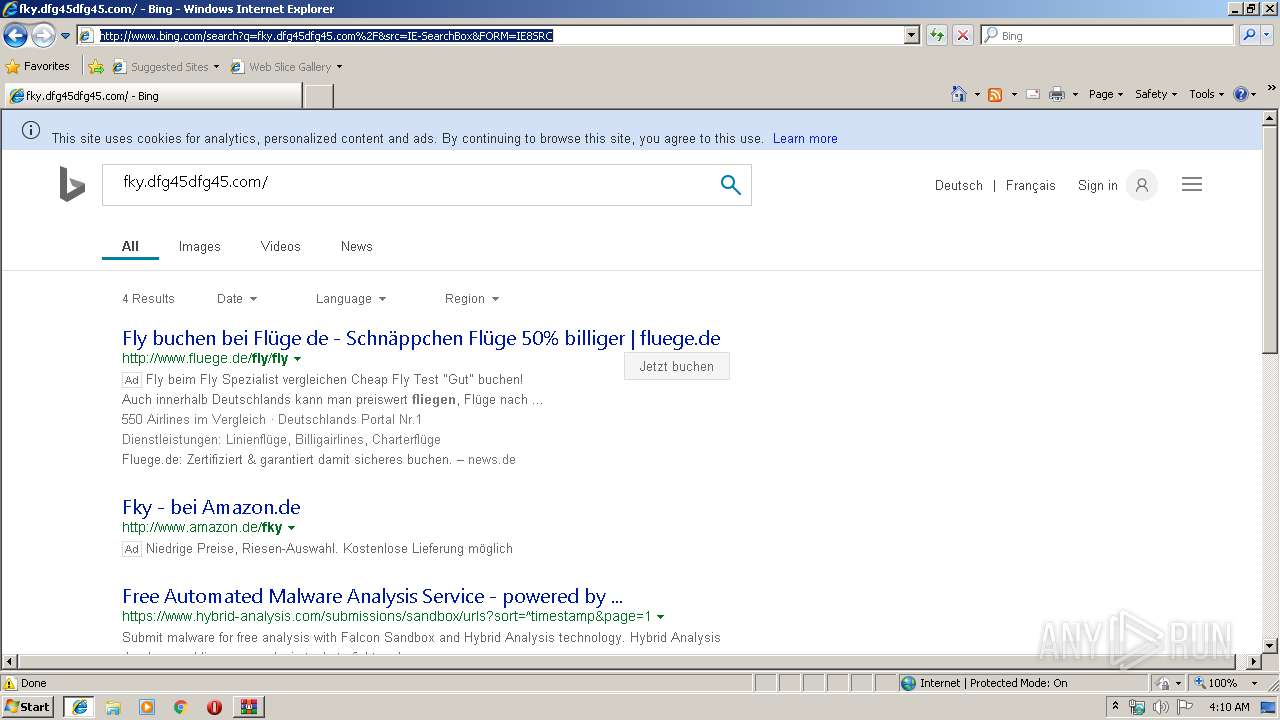
Task: Switch language to Deutsch
Action: point(959,186)
